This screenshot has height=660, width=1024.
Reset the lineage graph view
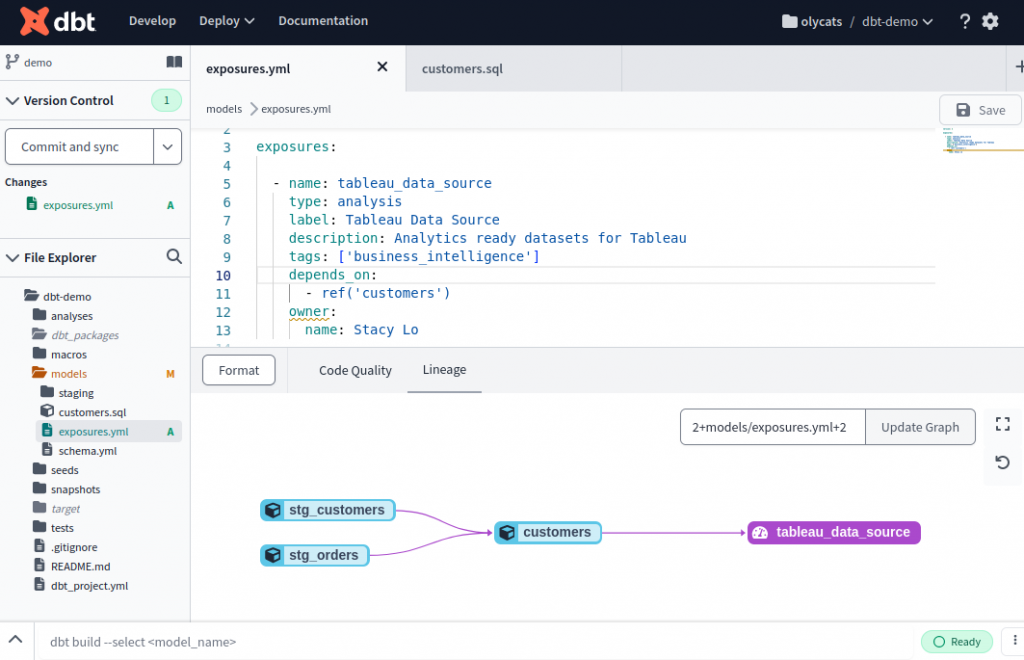click(x=1002, y=463)
